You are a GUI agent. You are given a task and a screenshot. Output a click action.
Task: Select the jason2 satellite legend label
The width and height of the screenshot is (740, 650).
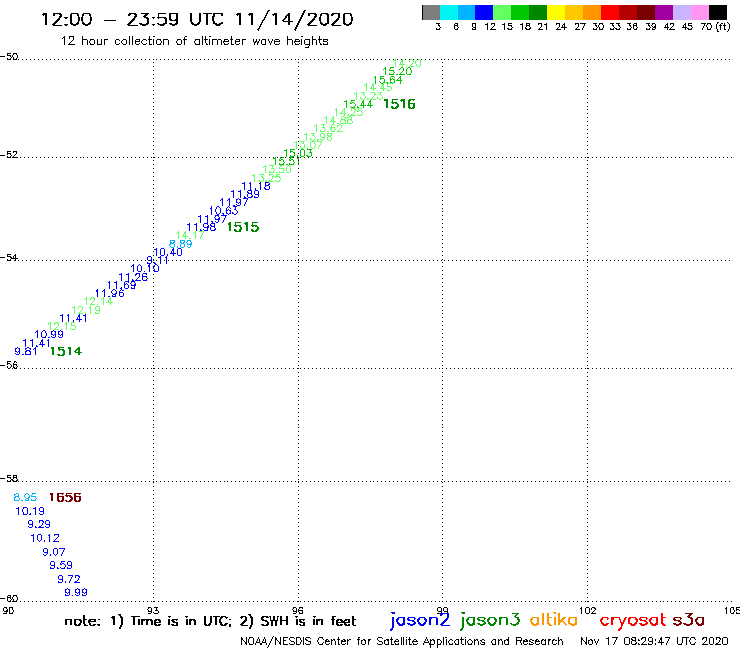click(x=420, y=620)
